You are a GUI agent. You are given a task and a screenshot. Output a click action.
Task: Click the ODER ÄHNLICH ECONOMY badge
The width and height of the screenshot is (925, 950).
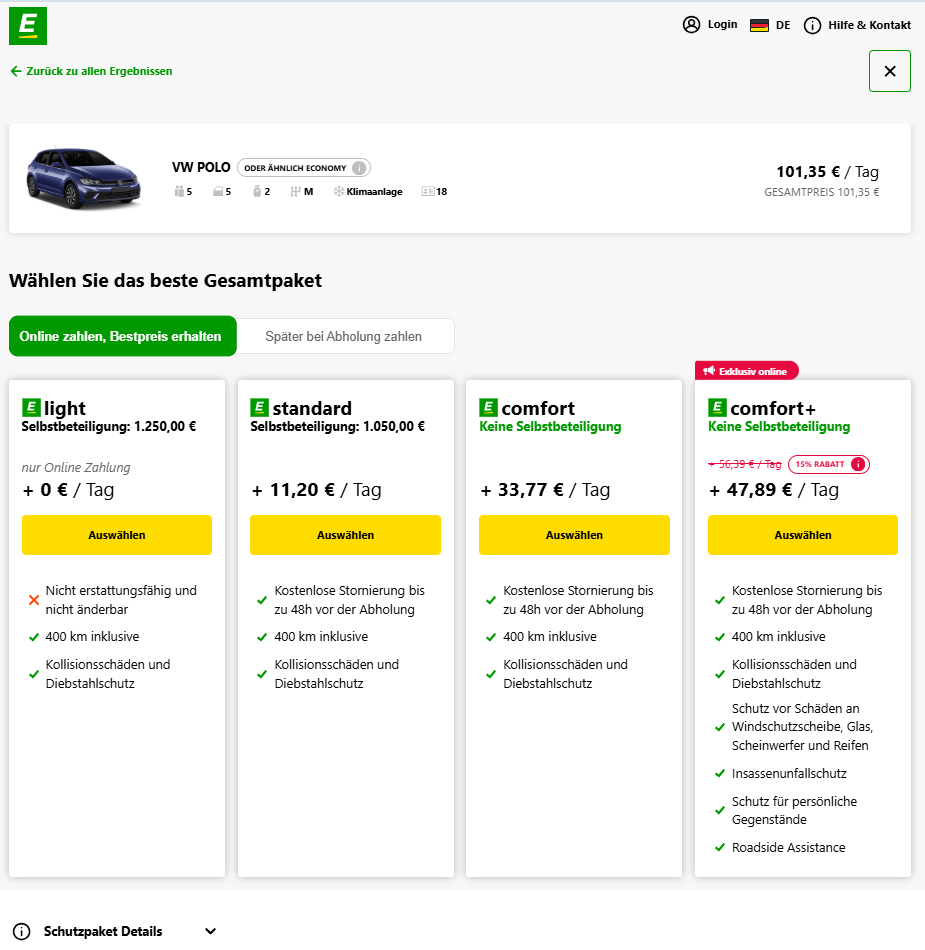[303, 167]
